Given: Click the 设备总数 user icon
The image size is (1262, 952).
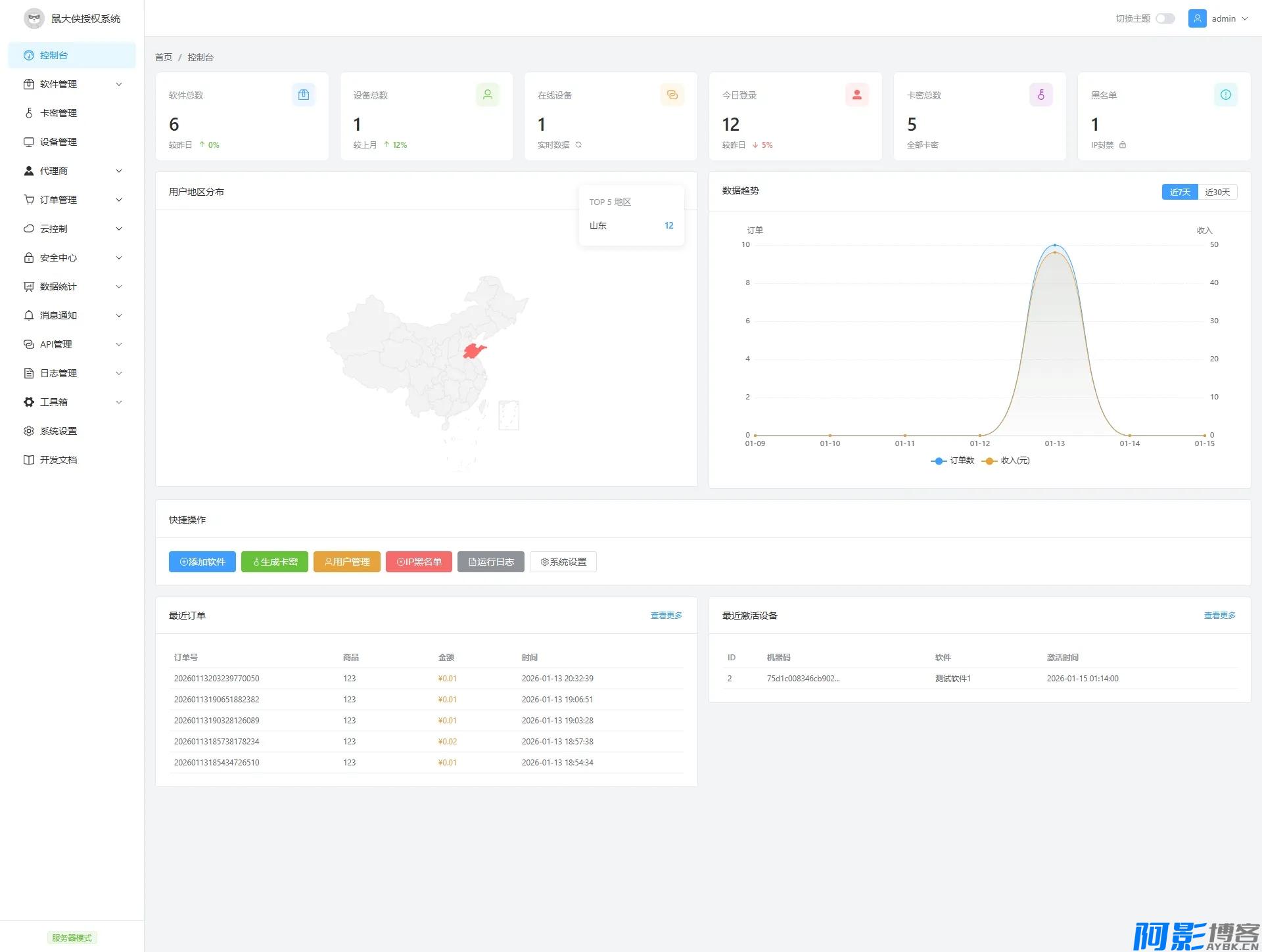Looking at the screenshot, I should pos(488,95).
